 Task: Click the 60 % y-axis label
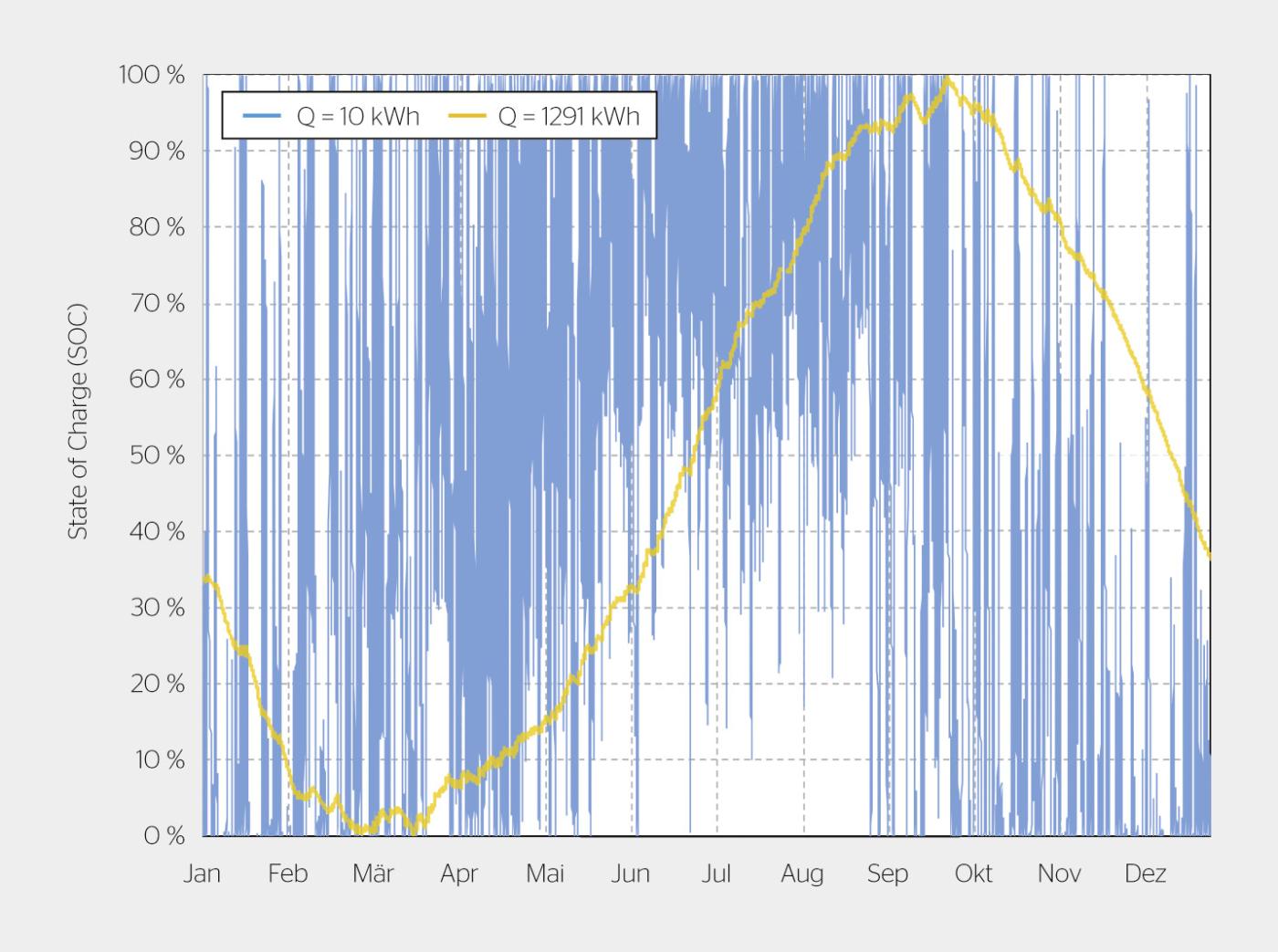[x=156, y=379]
